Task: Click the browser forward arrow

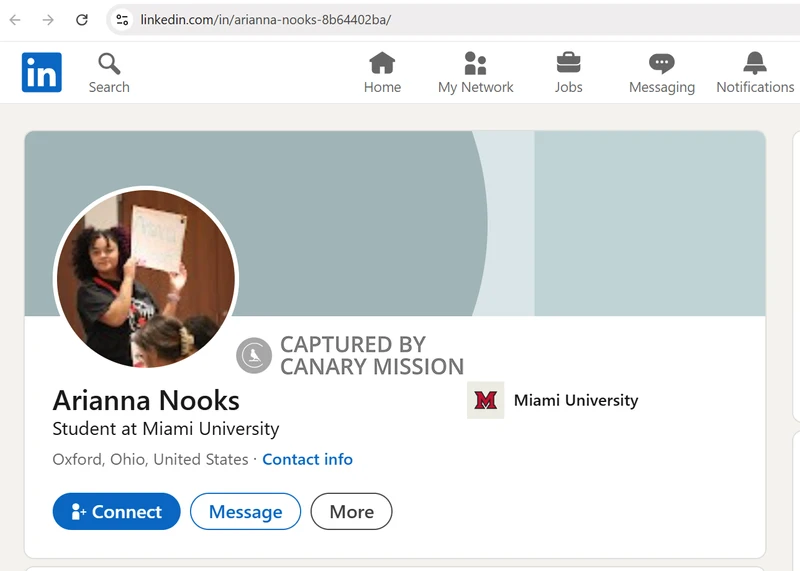Action: click(x=48, y=20)
